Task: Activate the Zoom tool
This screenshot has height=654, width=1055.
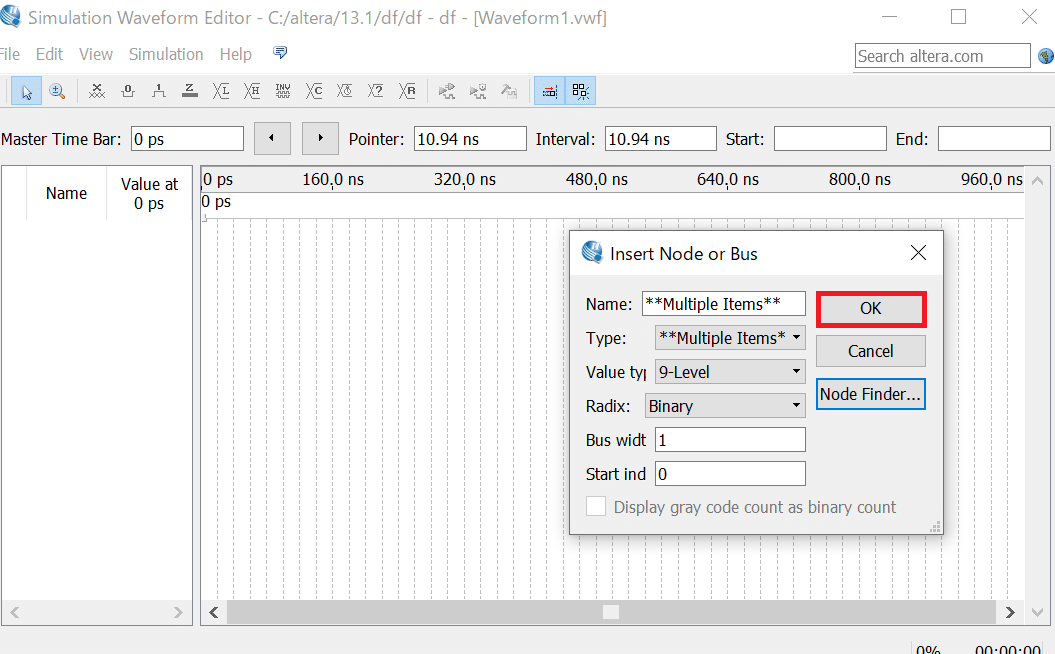Action: (57, 92)
